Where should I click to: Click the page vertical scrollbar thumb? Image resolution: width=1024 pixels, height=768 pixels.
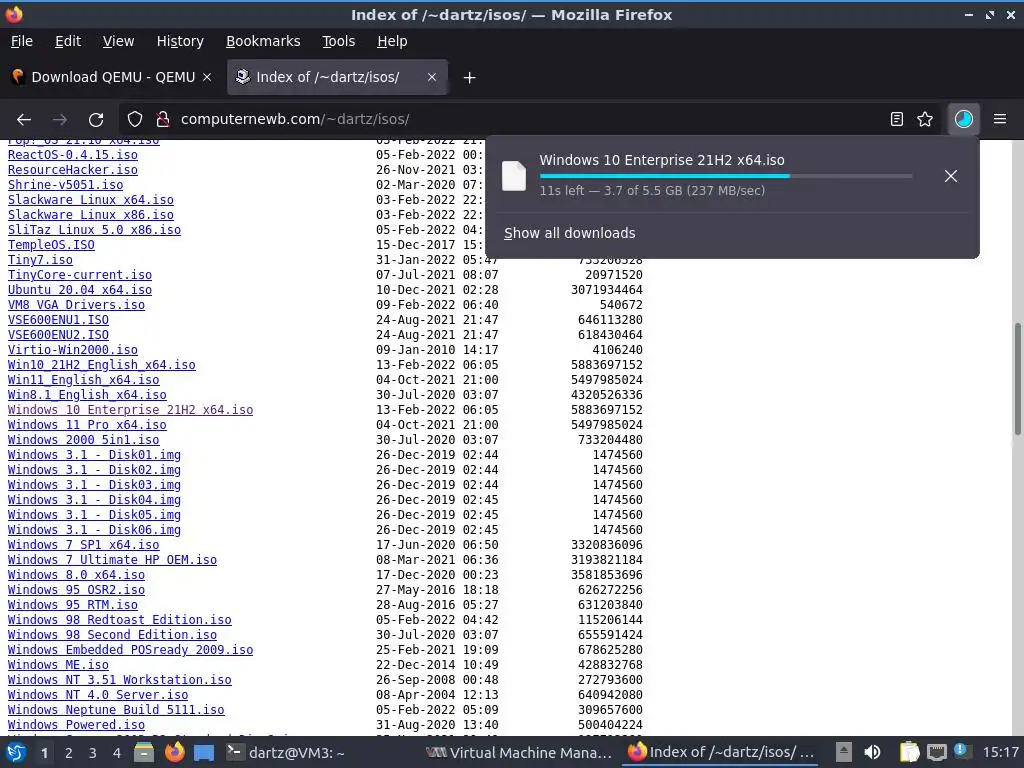click(1017, 379)
